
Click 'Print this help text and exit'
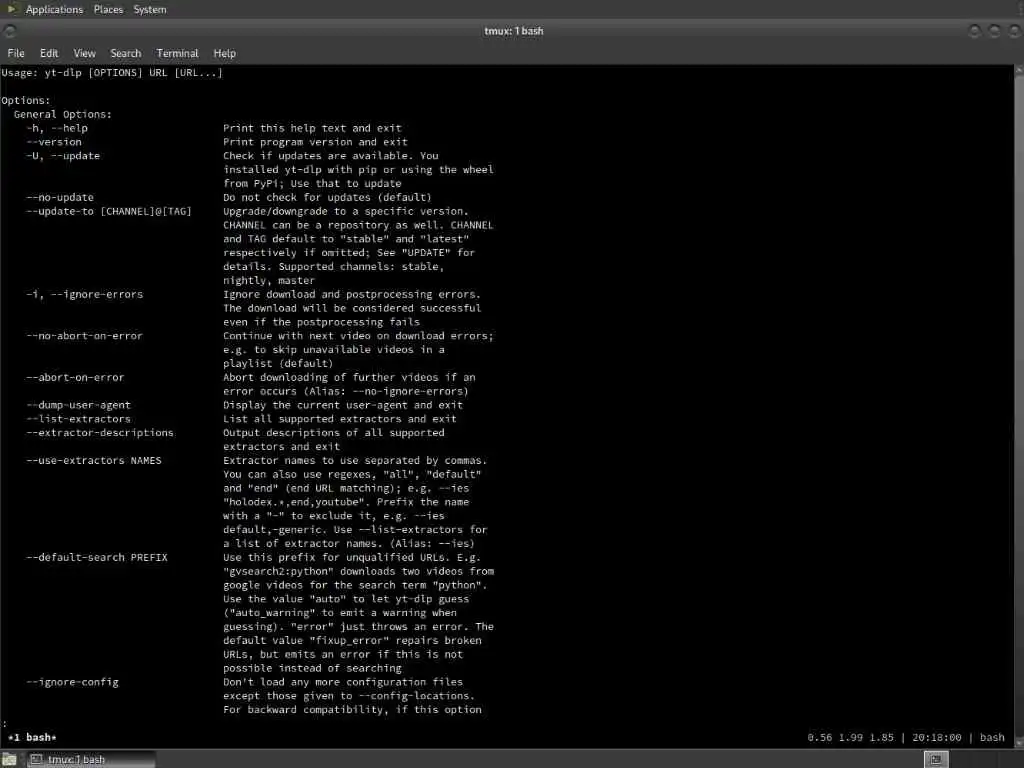click(312, 128)
